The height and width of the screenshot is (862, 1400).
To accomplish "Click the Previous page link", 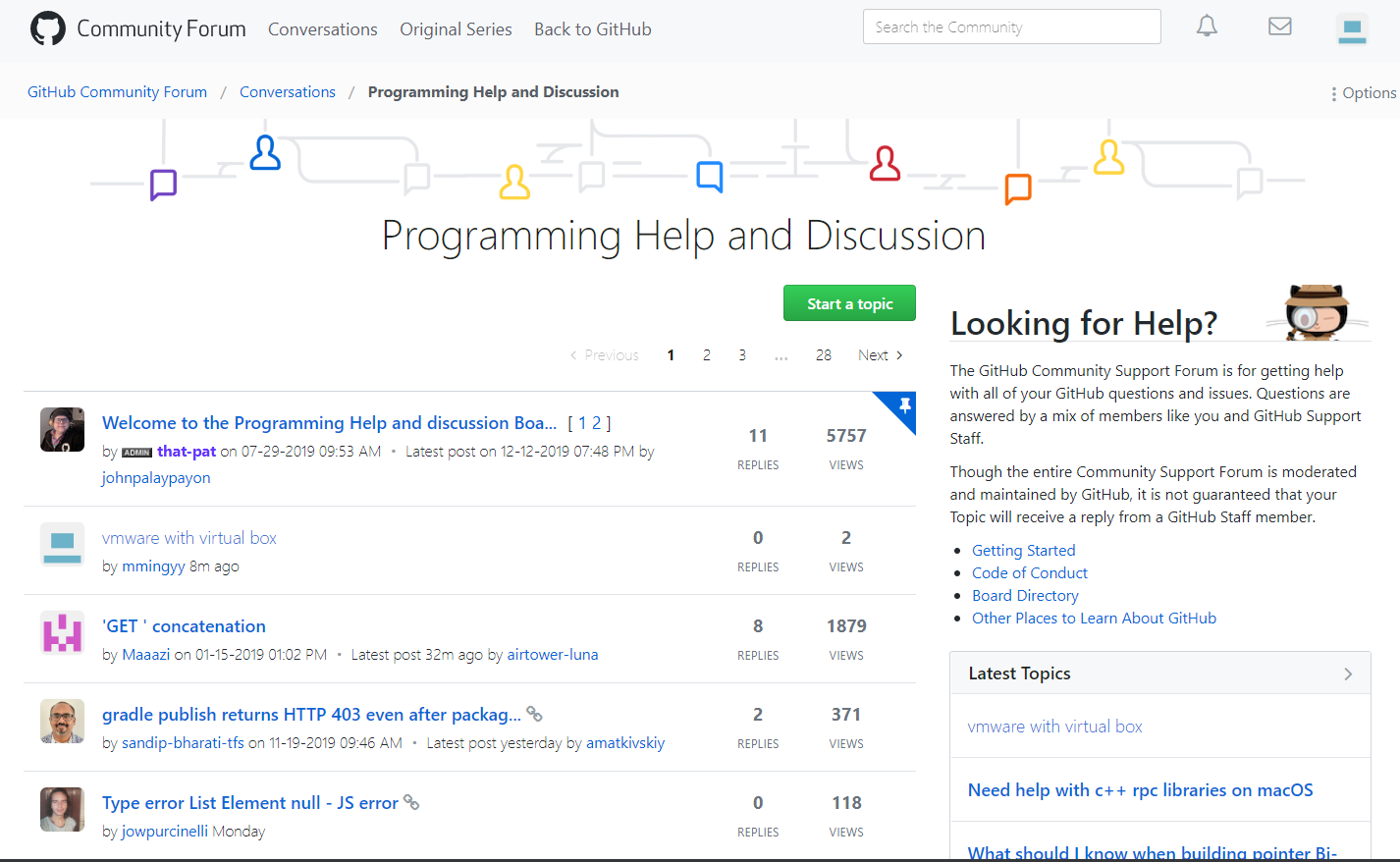I will 604,355.
